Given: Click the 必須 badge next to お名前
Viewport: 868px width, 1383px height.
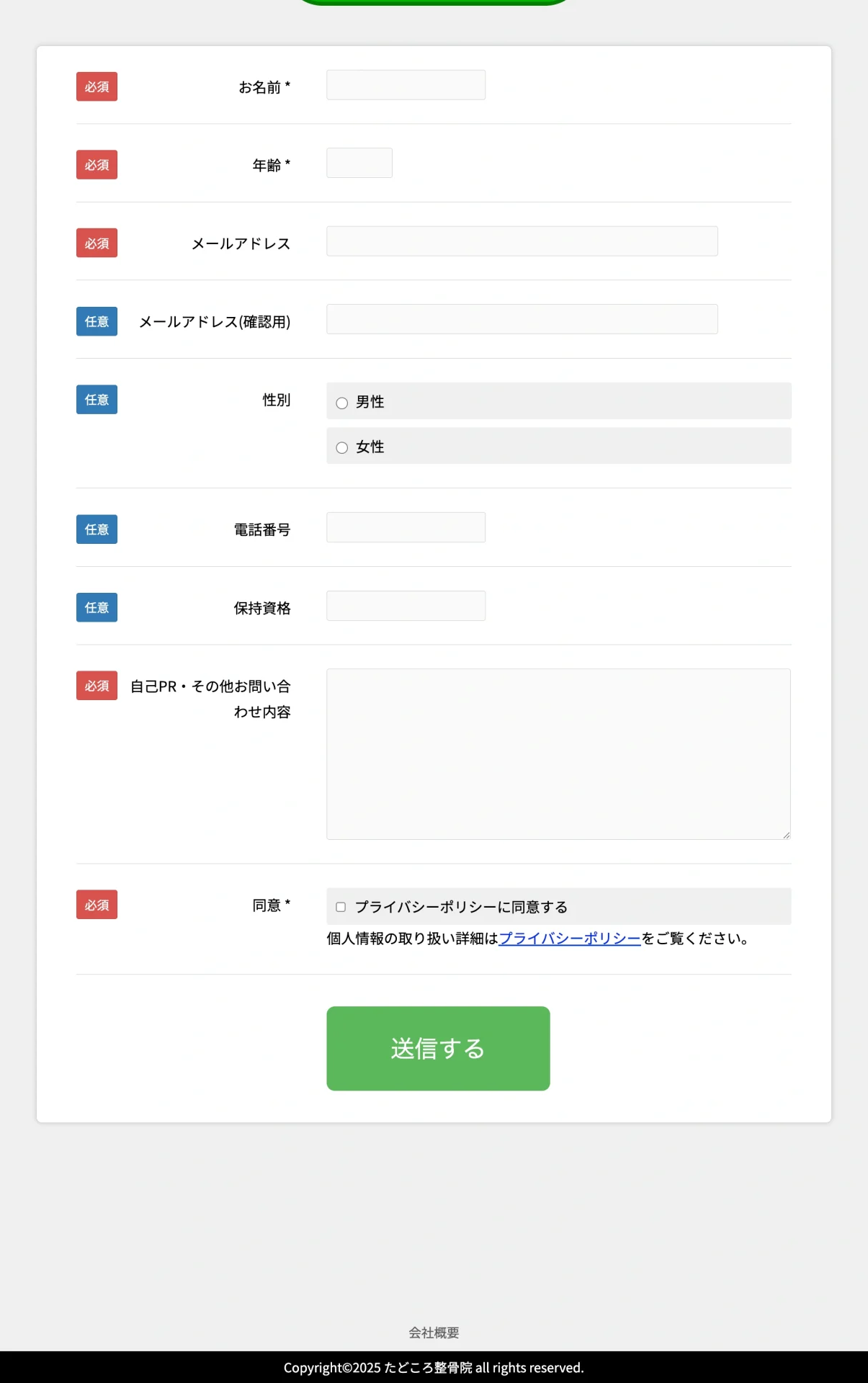Looking at the screenshot, I should click(x=97, y=86).
